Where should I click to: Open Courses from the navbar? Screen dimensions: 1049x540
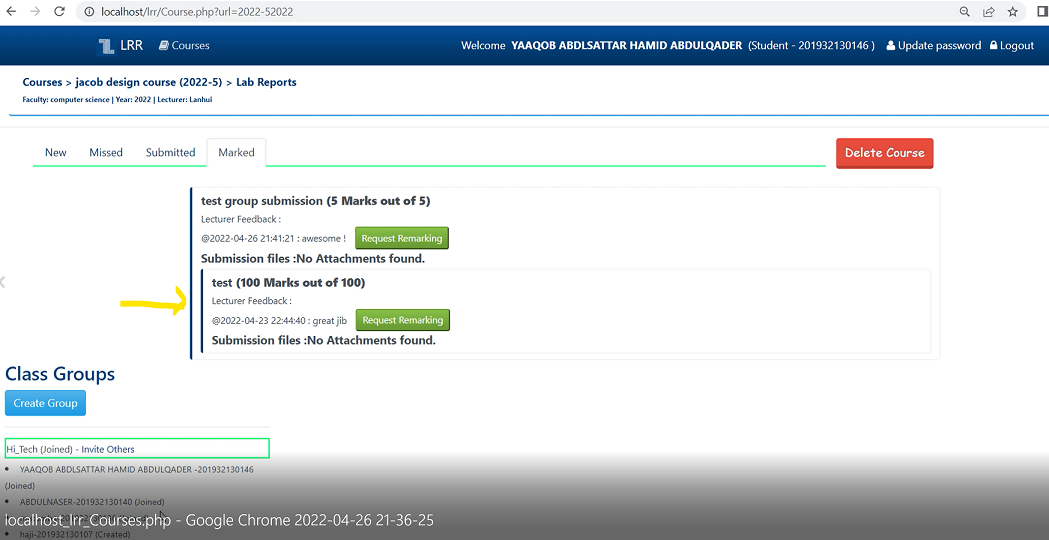pyautogui.click(x=184, y=46)
